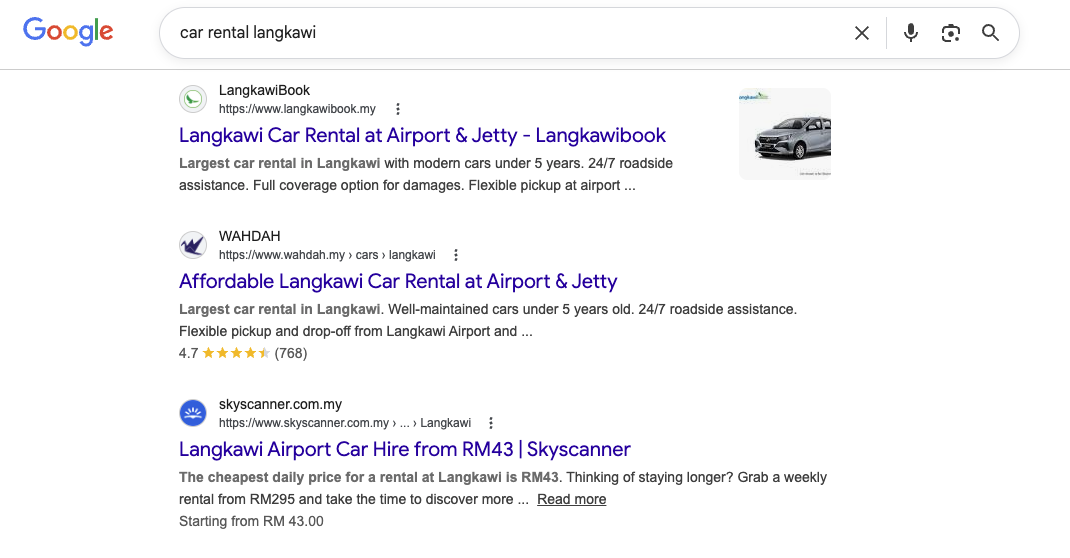Click 'Starting from RM 43.00' text

click(x=251, y=521)
